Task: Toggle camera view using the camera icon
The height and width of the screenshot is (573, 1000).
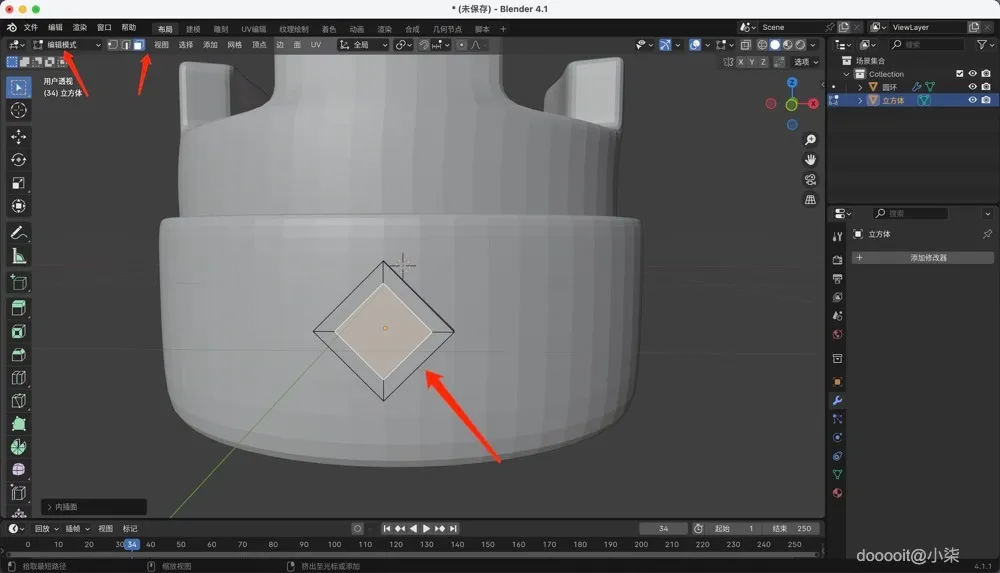Action: [x=810, y=180]
